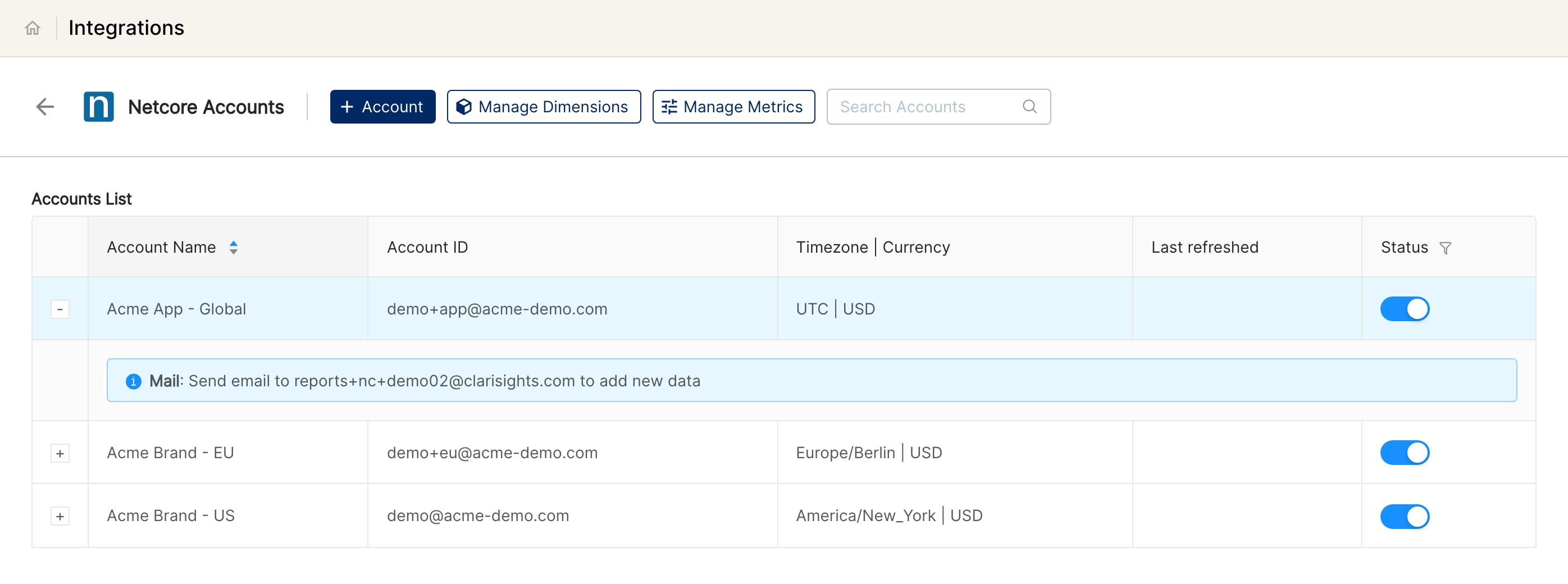Switch off Acme Brand - US status
The width and height of the screenshot is (1568, 584).
click(1404, 517)
